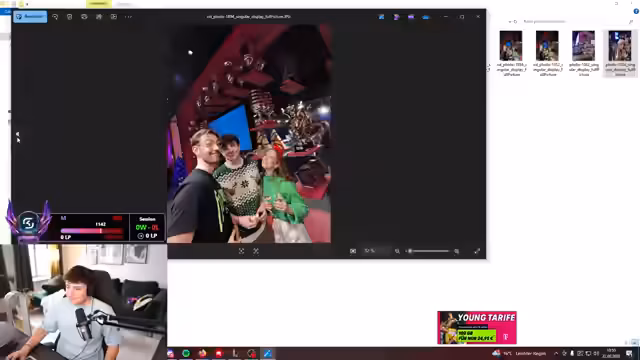Click the zoom in magnifier icon
The image size is (640, 360).
coord(457,251)
